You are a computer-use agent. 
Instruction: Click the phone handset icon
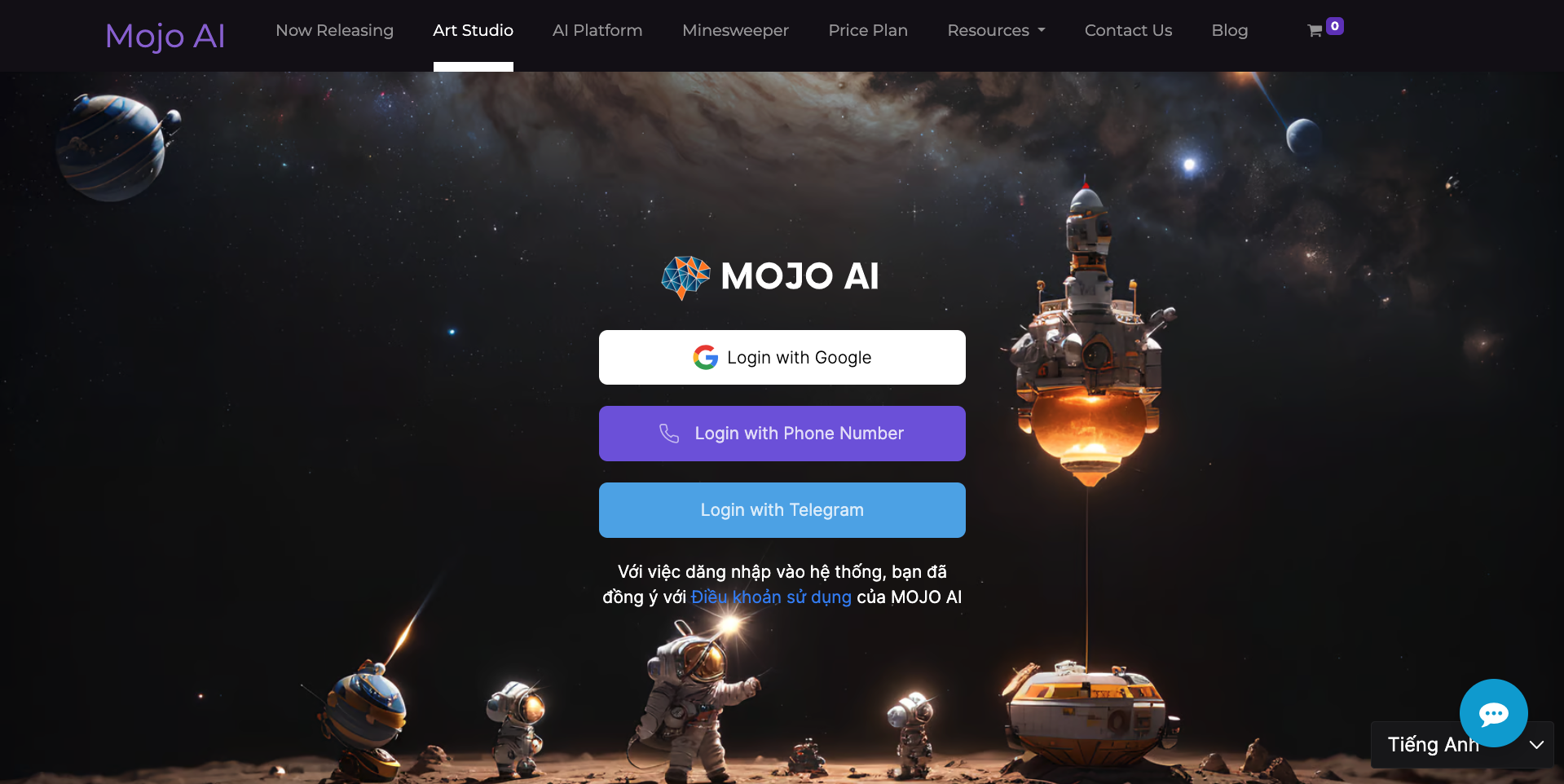[669, 434]
